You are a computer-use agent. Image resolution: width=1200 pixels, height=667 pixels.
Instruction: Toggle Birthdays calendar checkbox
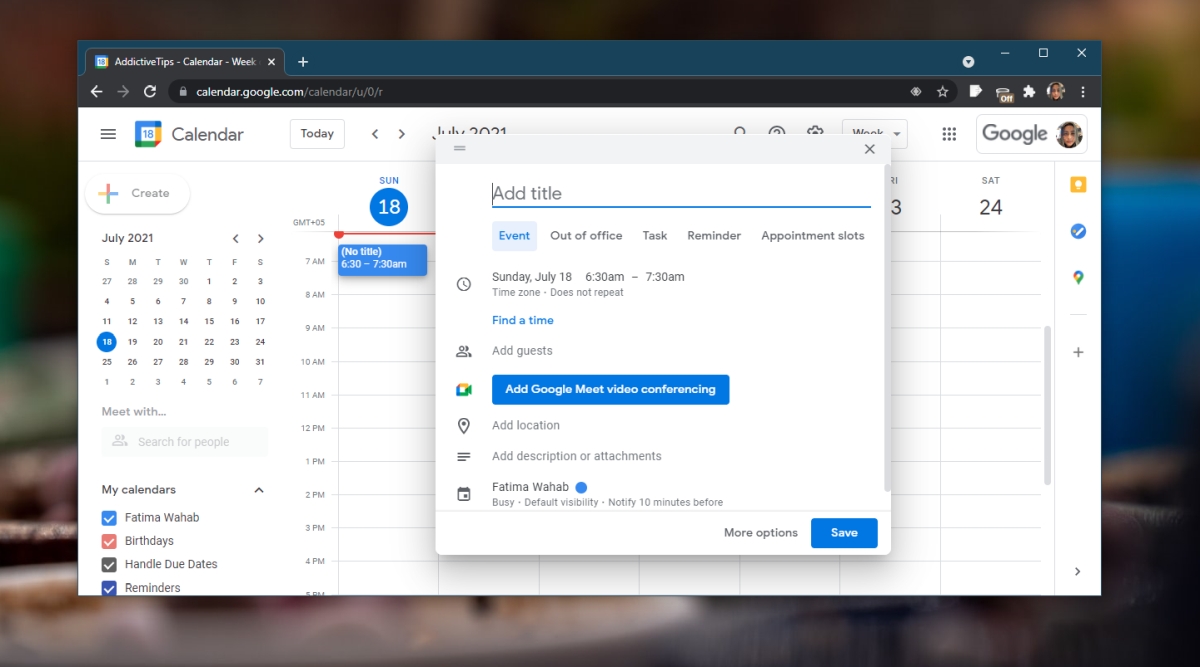pyautogui.click(x=109, y=541)
